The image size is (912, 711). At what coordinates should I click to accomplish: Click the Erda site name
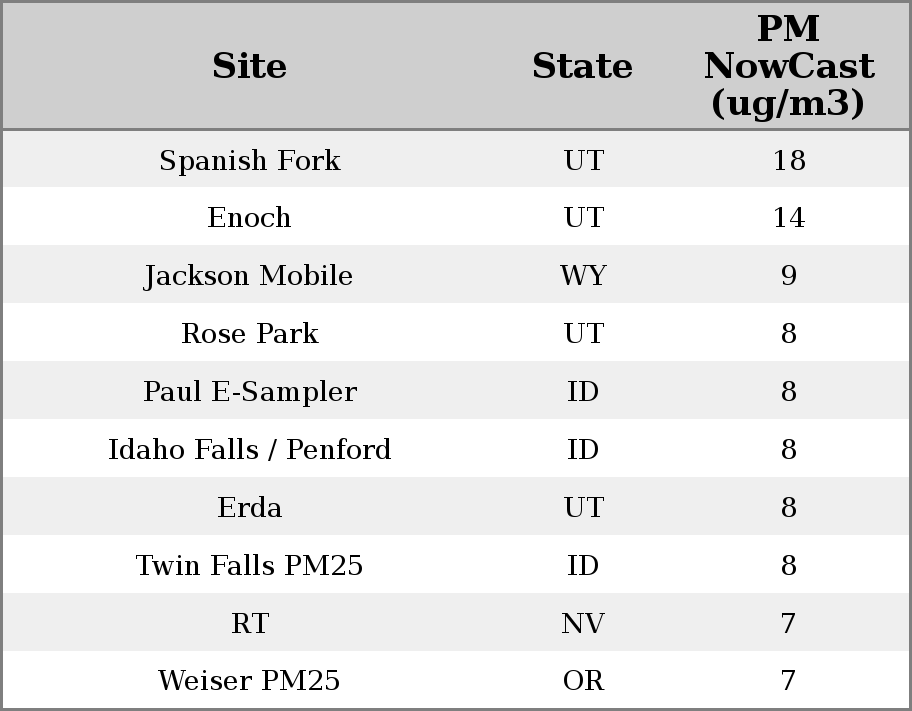point(249,508)
